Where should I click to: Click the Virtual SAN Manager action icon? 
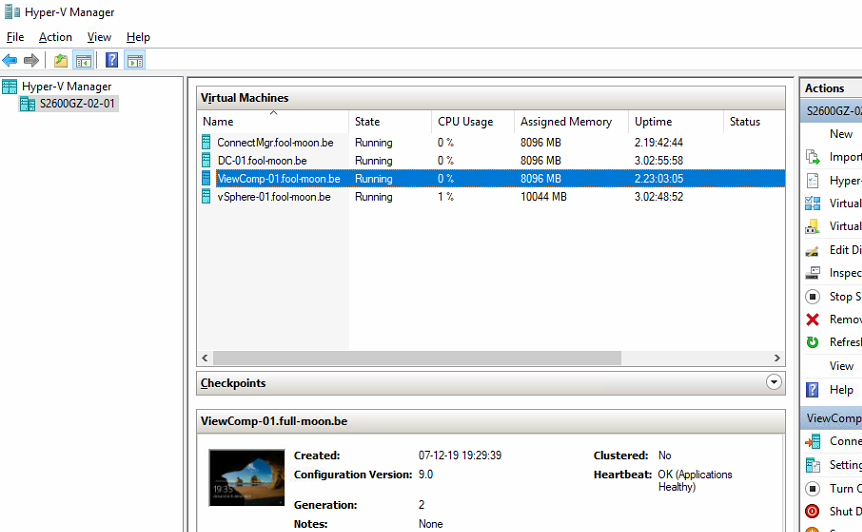pyautogui.click(x=813, y=226)
